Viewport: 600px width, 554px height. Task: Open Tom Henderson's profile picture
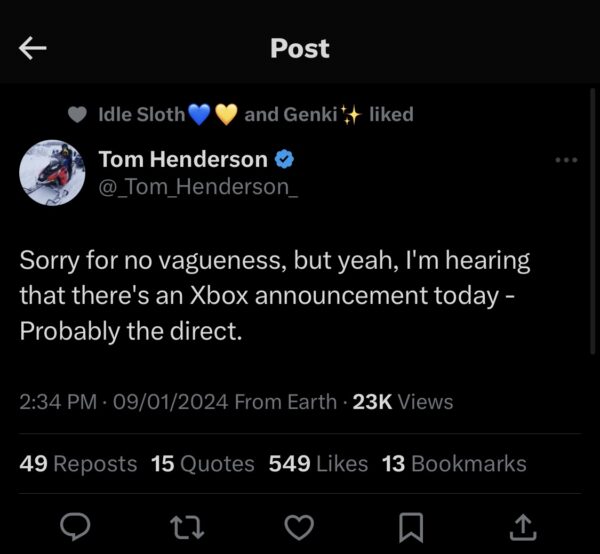pyautogui.click(x=52, y=172)
